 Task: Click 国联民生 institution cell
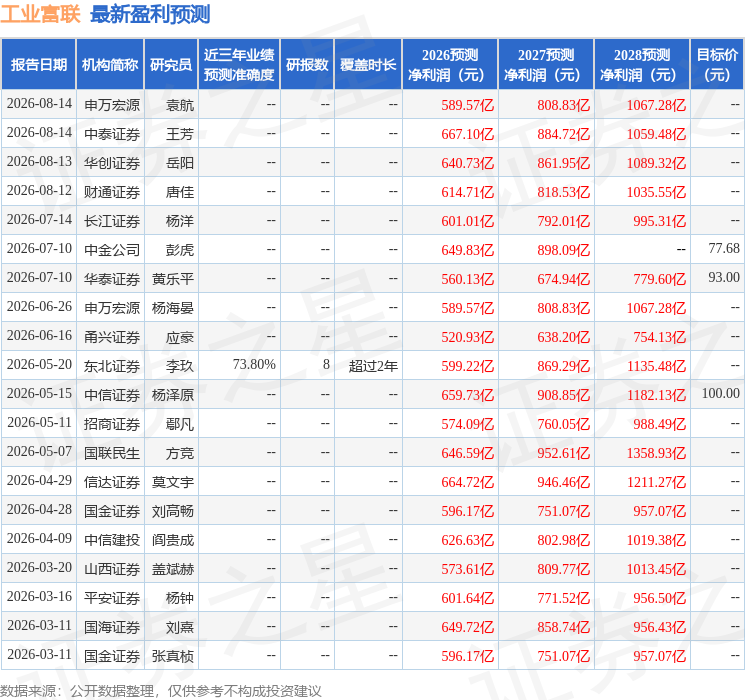coord(112,453)
